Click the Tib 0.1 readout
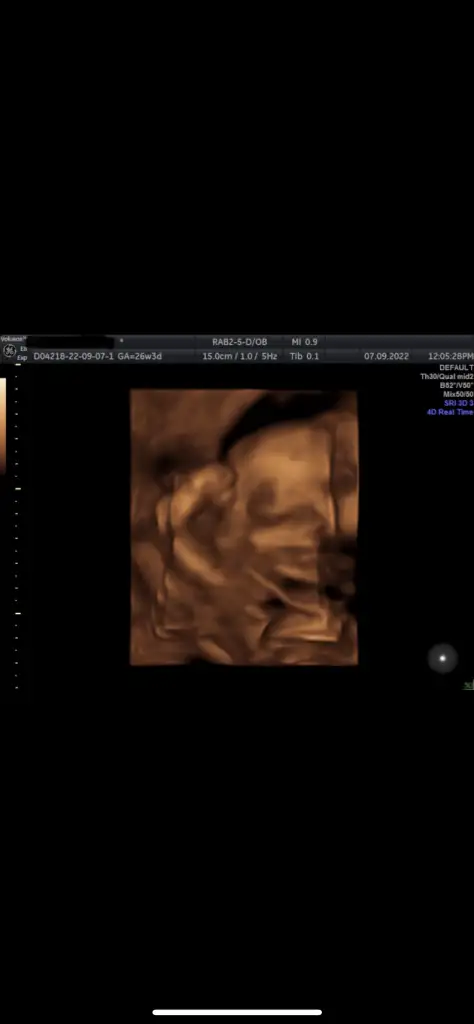Screen dimensions: 474x1024 point(304,357)
